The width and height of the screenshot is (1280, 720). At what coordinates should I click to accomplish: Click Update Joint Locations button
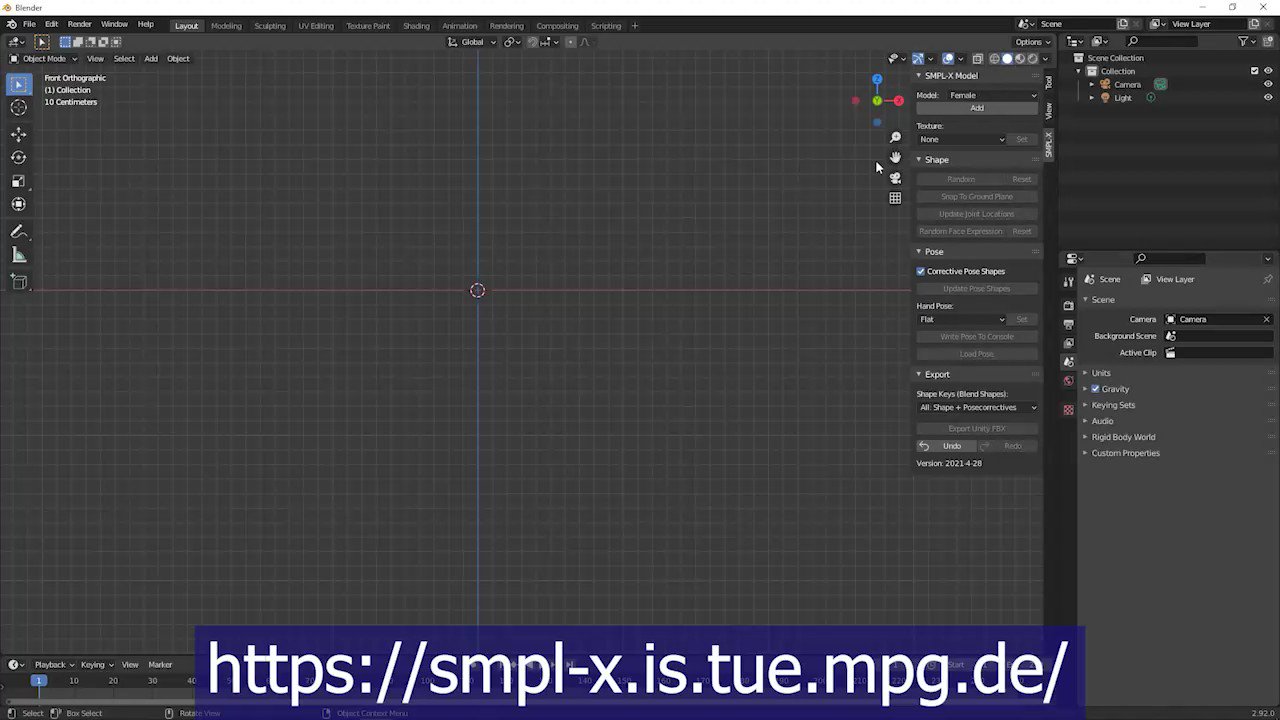click(977, 214)
